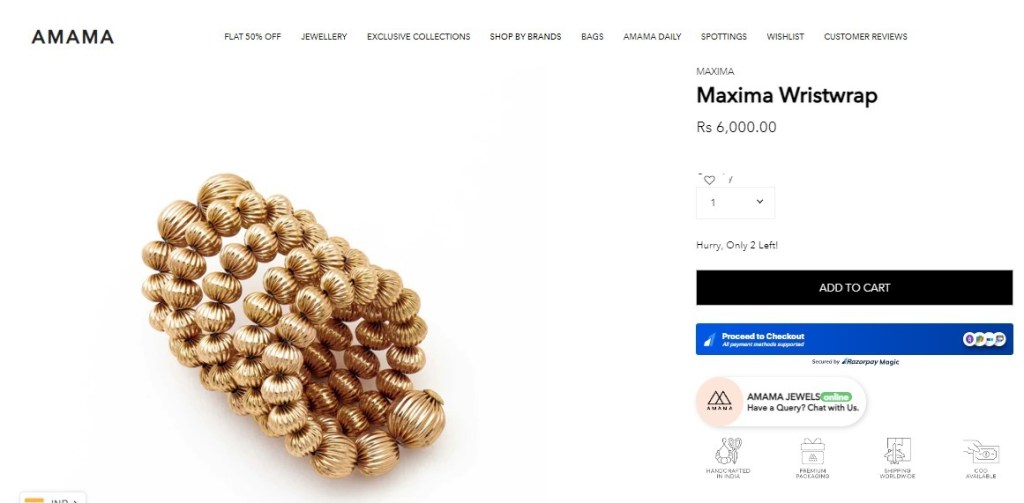Open the Exclusive Collections menu

pos(419,37)
